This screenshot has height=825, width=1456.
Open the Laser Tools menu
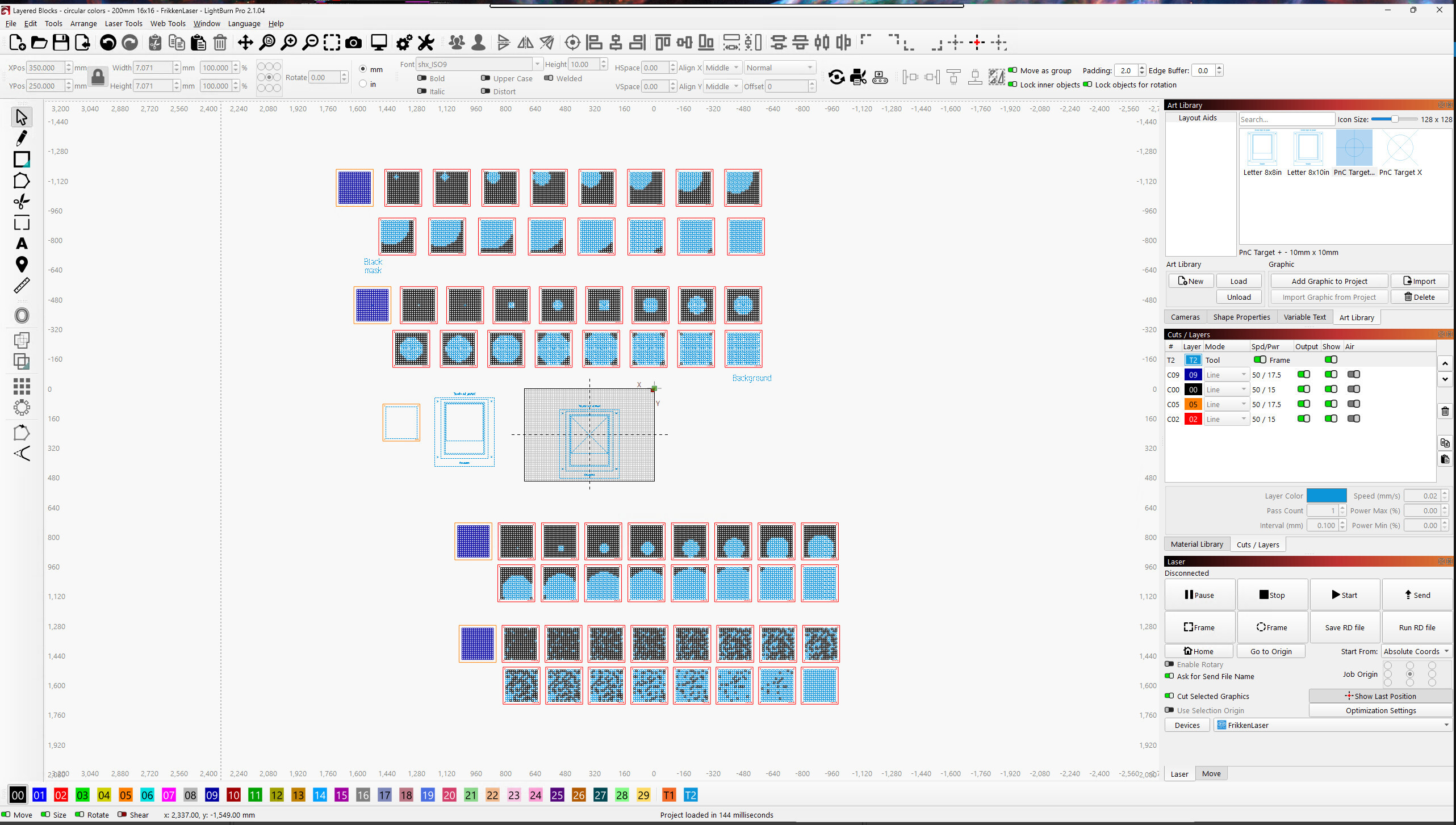point(123,23)
